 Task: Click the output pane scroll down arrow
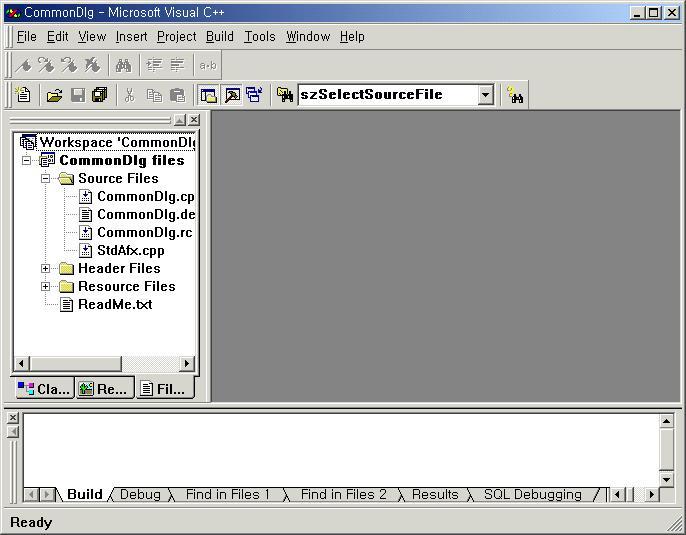tap(666, 479)
